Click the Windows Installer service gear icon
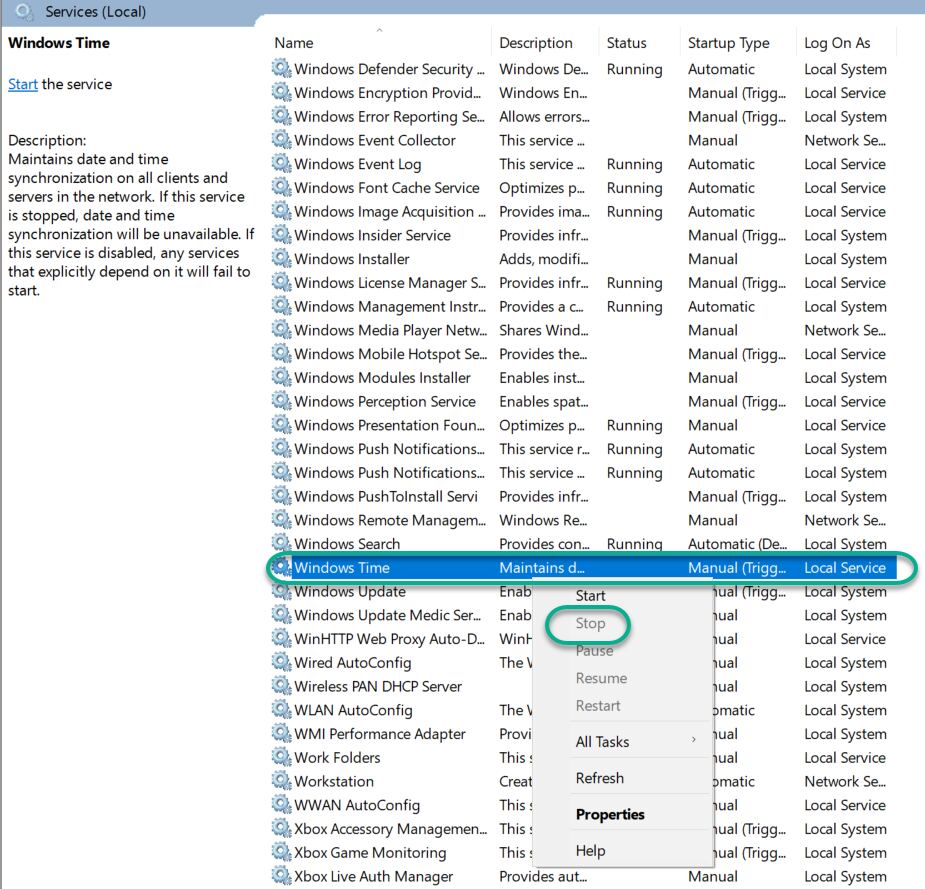The image size is (925, 889). 281,258
